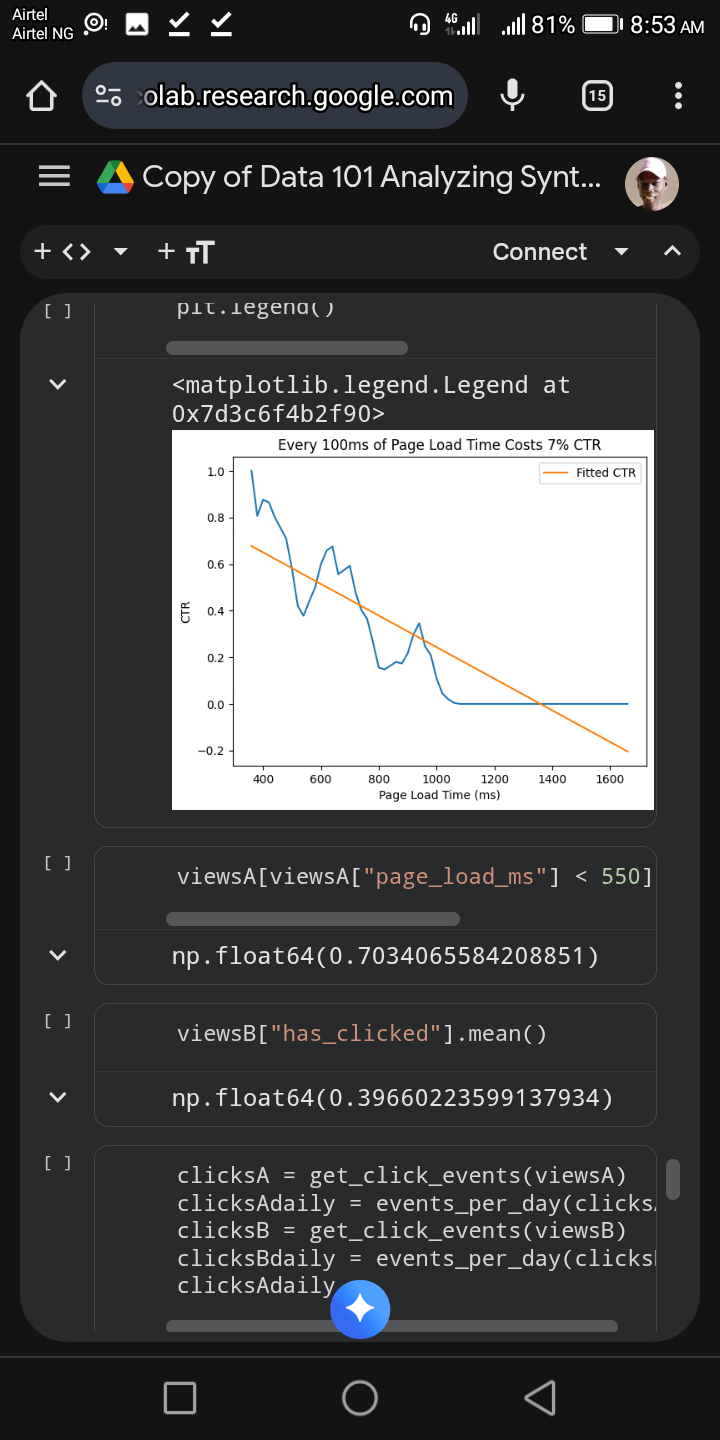Expand the code cell insert dropdown arrow
The width and height of the screenshot is (720, 1440).
[121, 252]
